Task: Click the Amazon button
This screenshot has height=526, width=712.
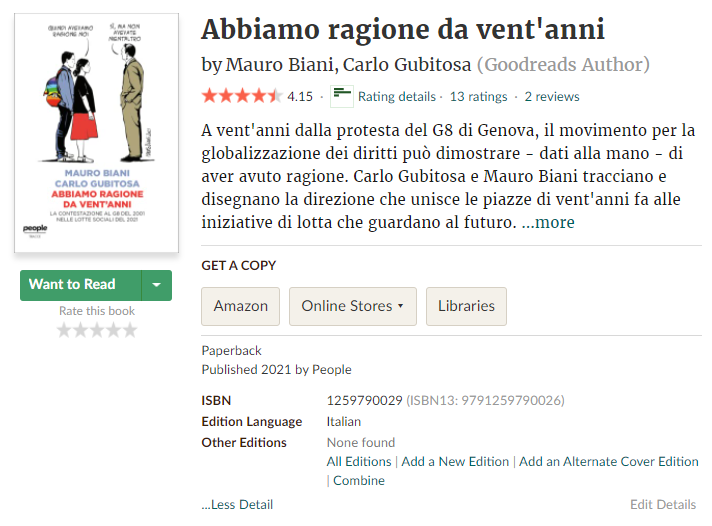Action: click(x=240, y=306)
